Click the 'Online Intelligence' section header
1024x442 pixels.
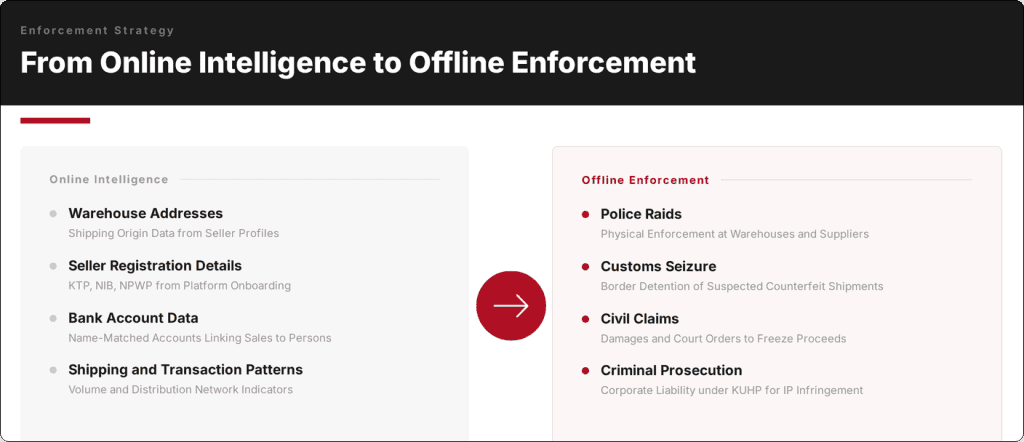109,180
